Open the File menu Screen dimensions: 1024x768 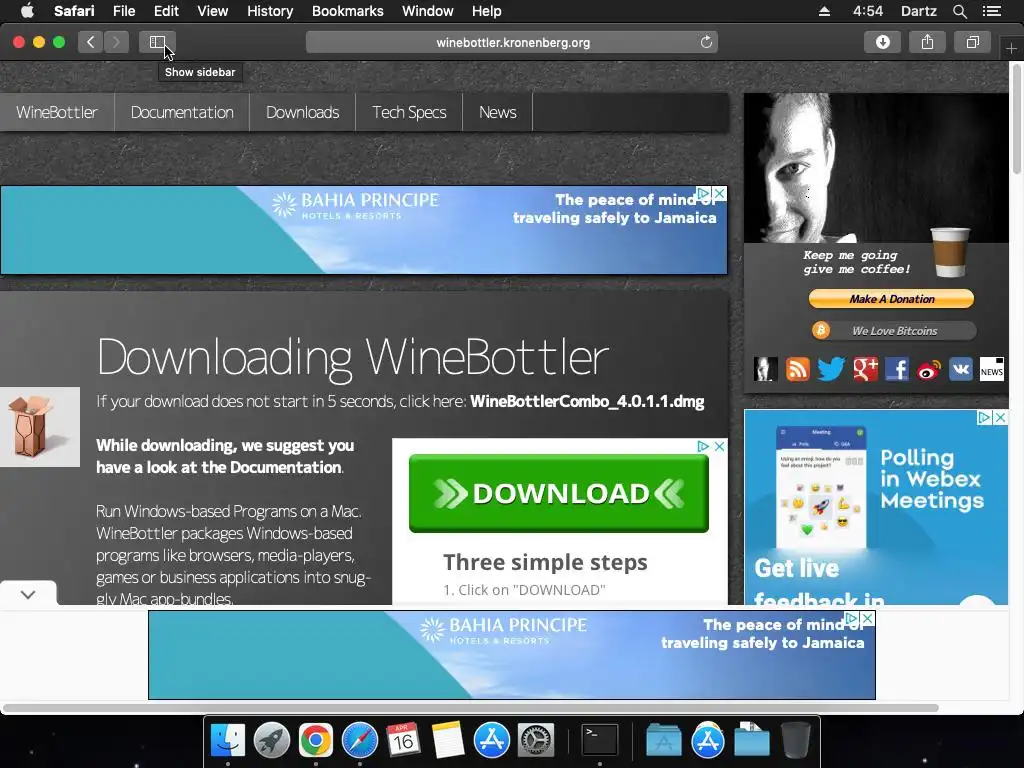pos(123,11)
